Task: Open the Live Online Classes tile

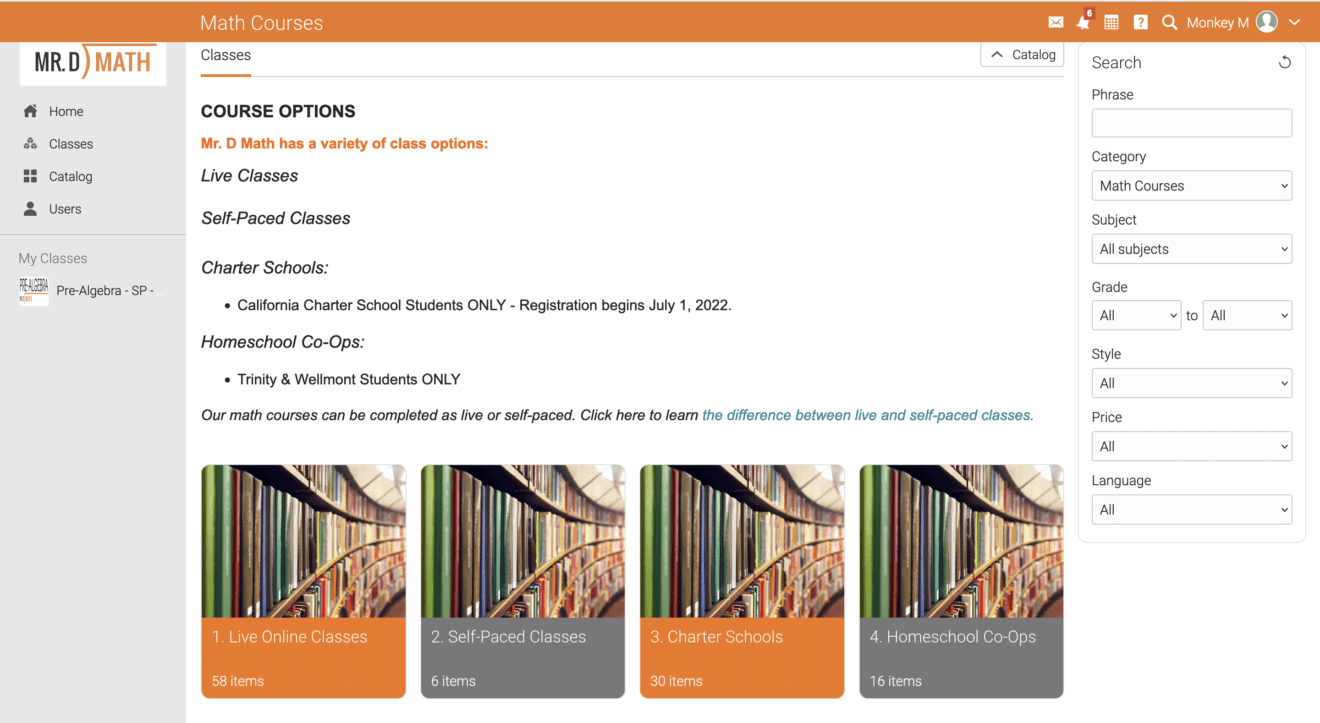Action: 303,581
